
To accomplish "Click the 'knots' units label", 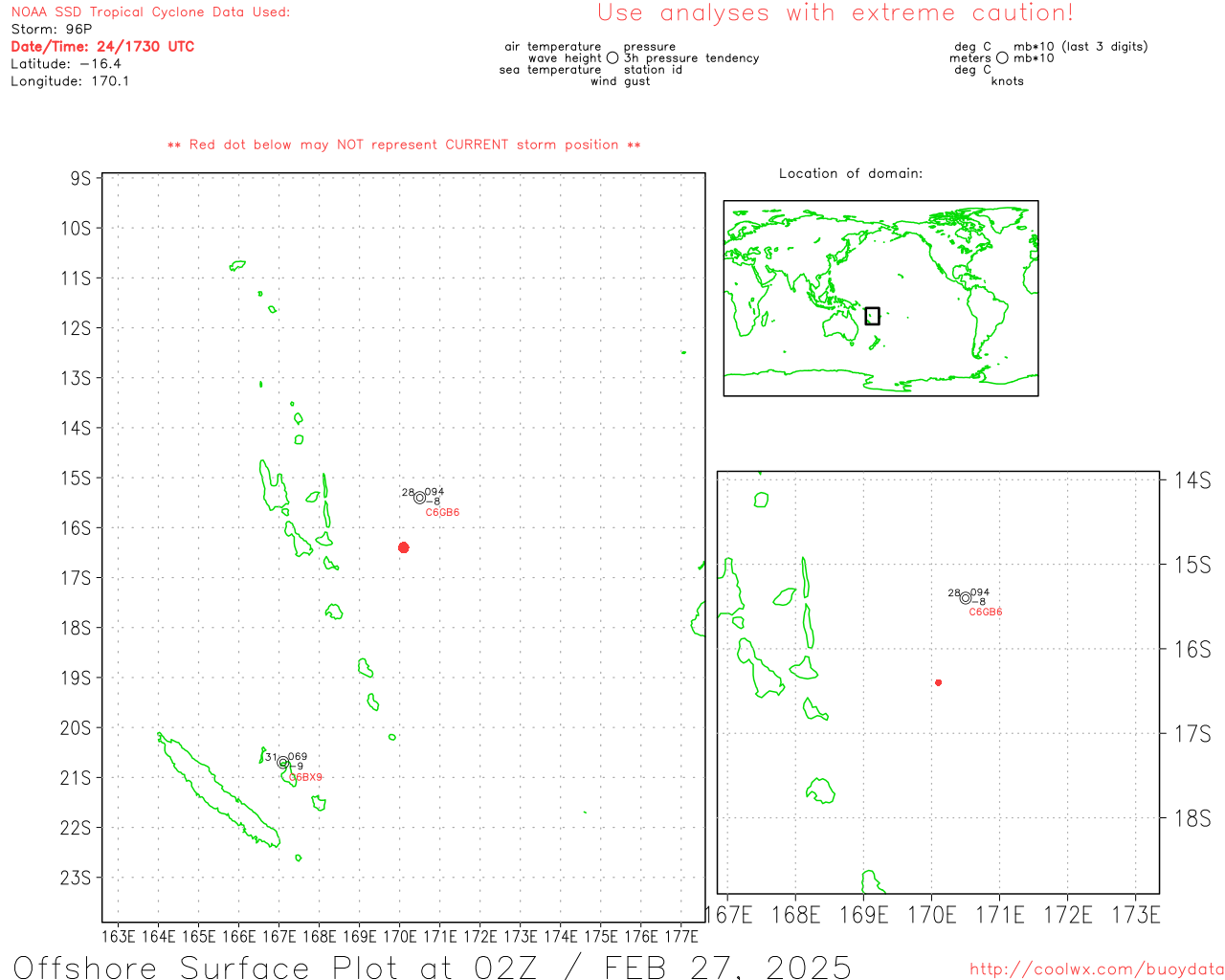I will coord(1008,81).
